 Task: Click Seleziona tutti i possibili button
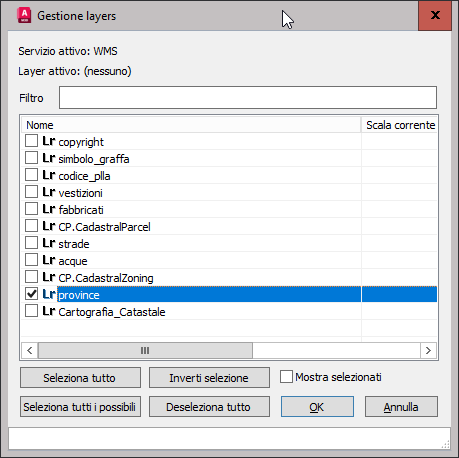[x=80, y=407]
